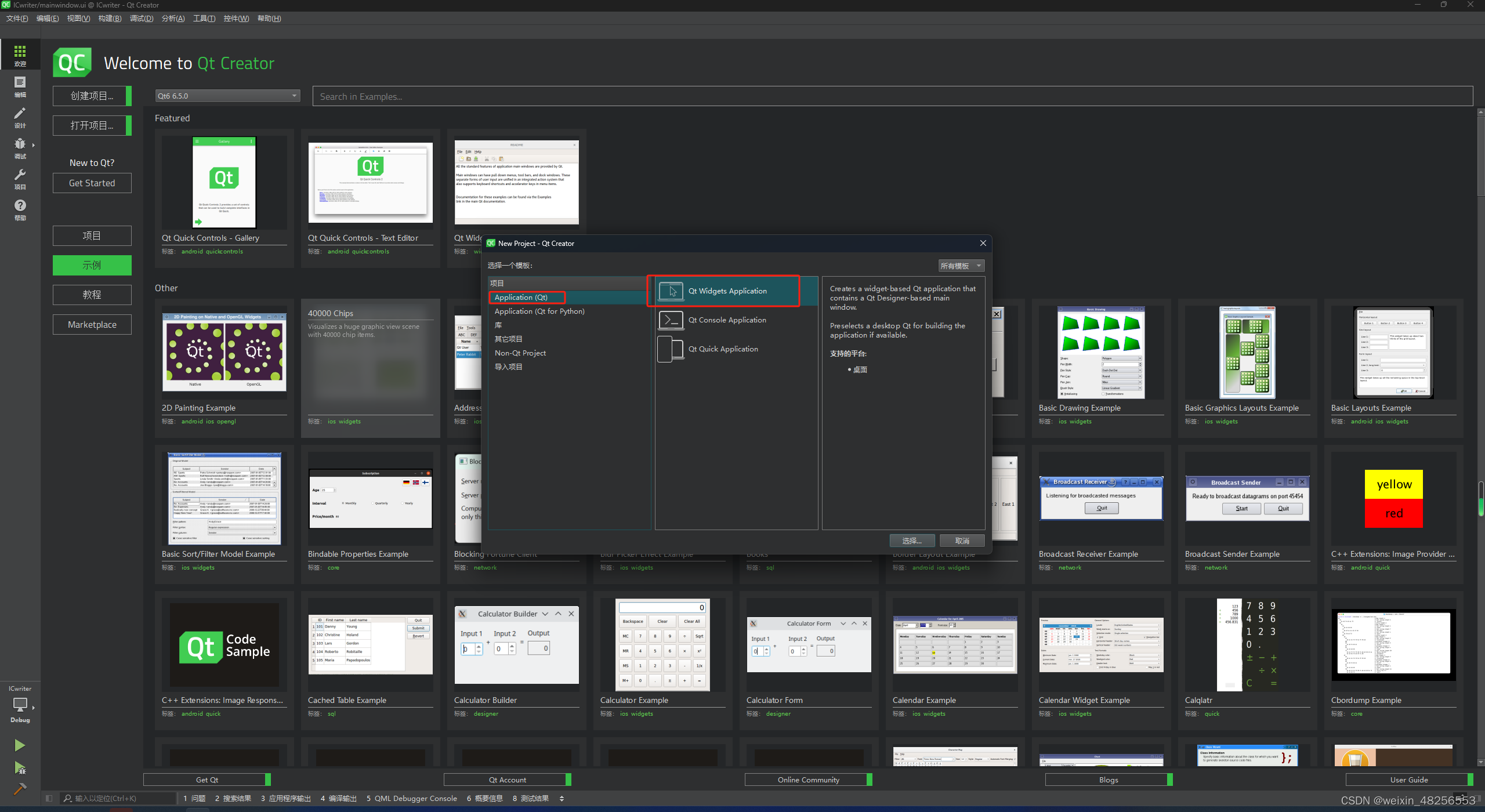Screen dimensions: 1485x812
Task: Select Qt Console Application option
Action: [726, 319]
